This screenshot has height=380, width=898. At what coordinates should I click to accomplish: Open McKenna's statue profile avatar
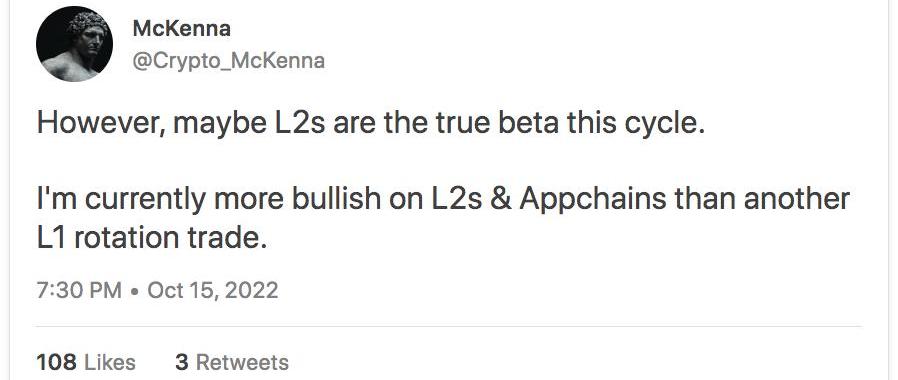pyautogui.click(x=74, y=44)
